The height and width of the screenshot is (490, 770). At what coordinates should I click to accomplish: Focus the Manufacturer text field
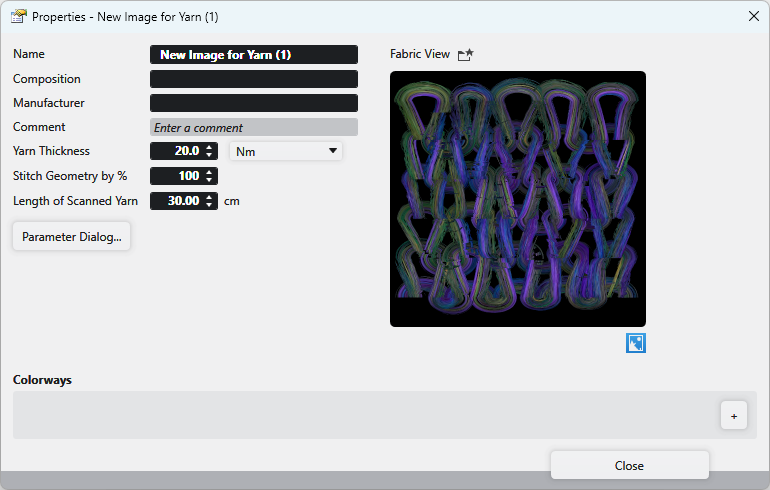pyautogui.click(x=253, y=103)
